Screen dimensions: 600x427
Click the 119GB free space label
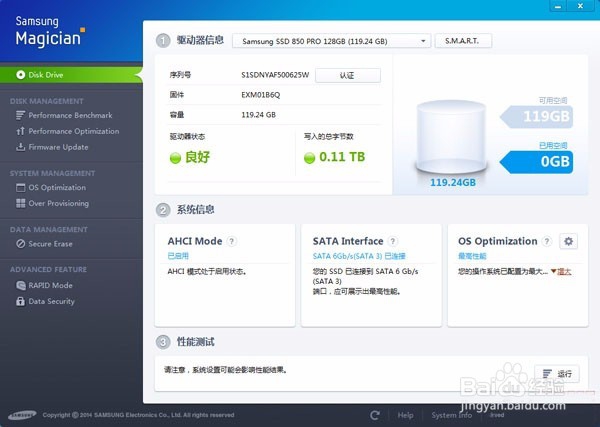537,117
